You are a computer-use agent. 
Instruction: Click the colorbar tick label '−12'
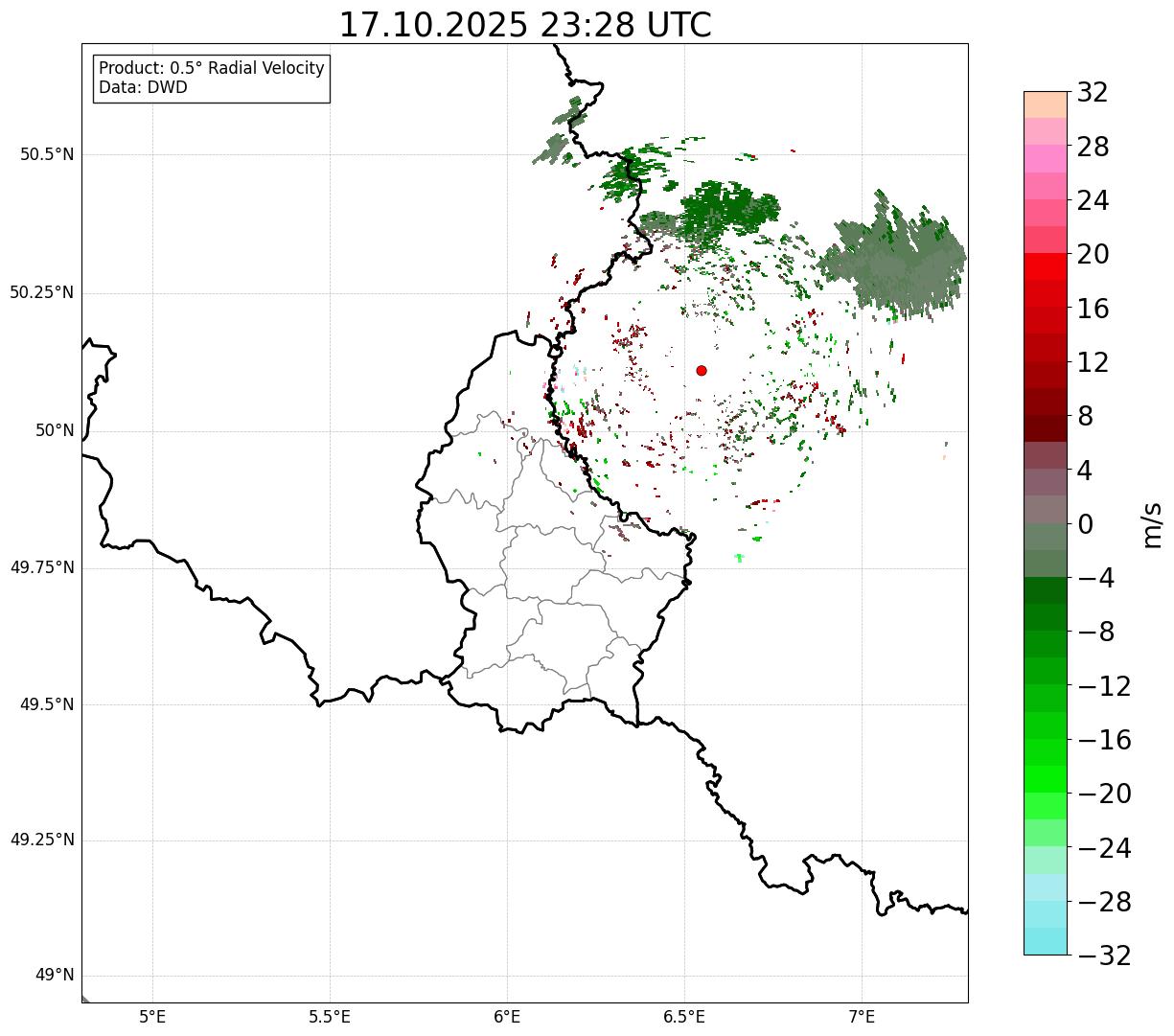[x=1104, y=686]
